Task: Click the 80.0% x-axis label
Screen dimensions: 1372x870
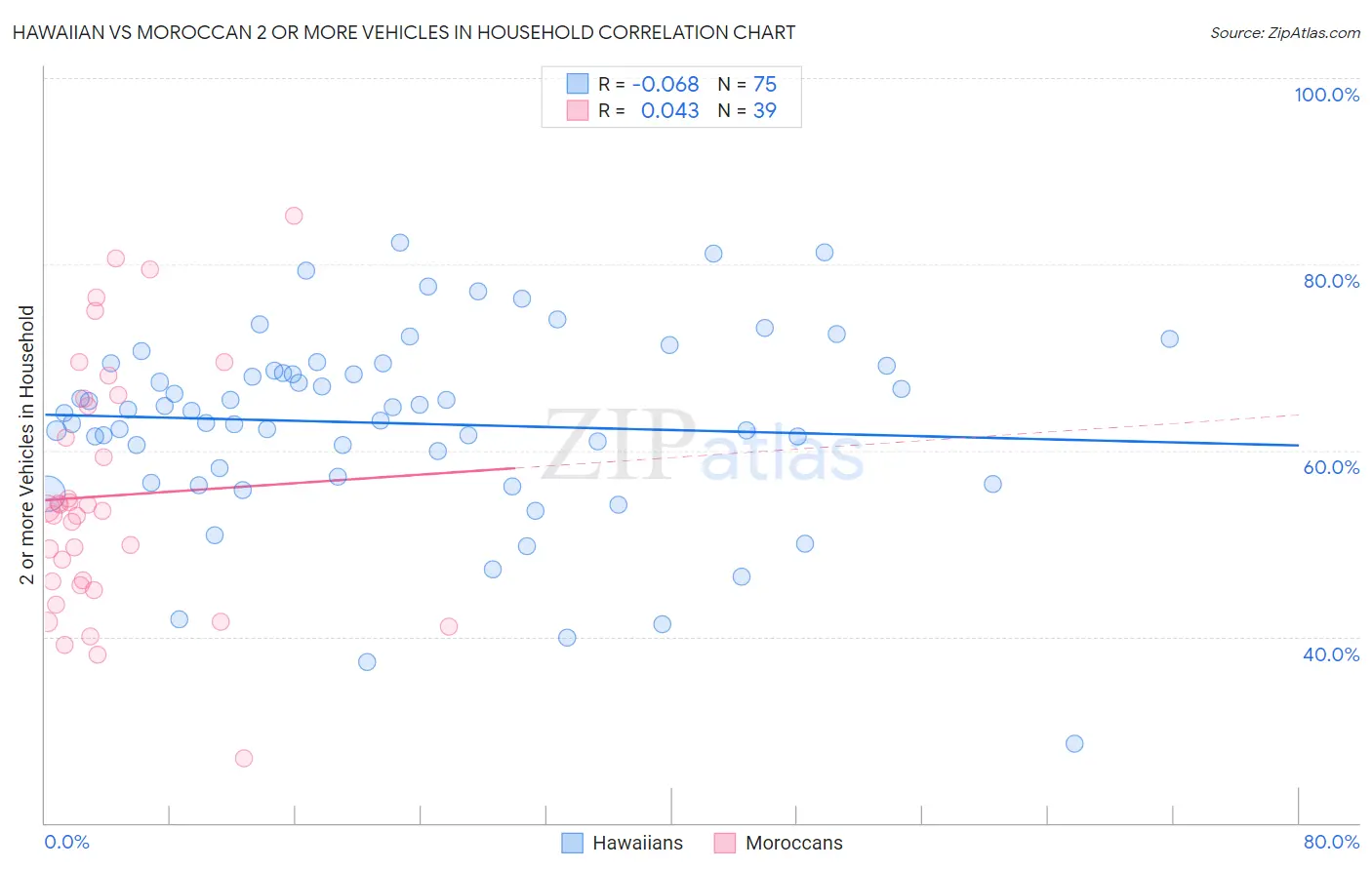Action: click(x=1332, y=842)
